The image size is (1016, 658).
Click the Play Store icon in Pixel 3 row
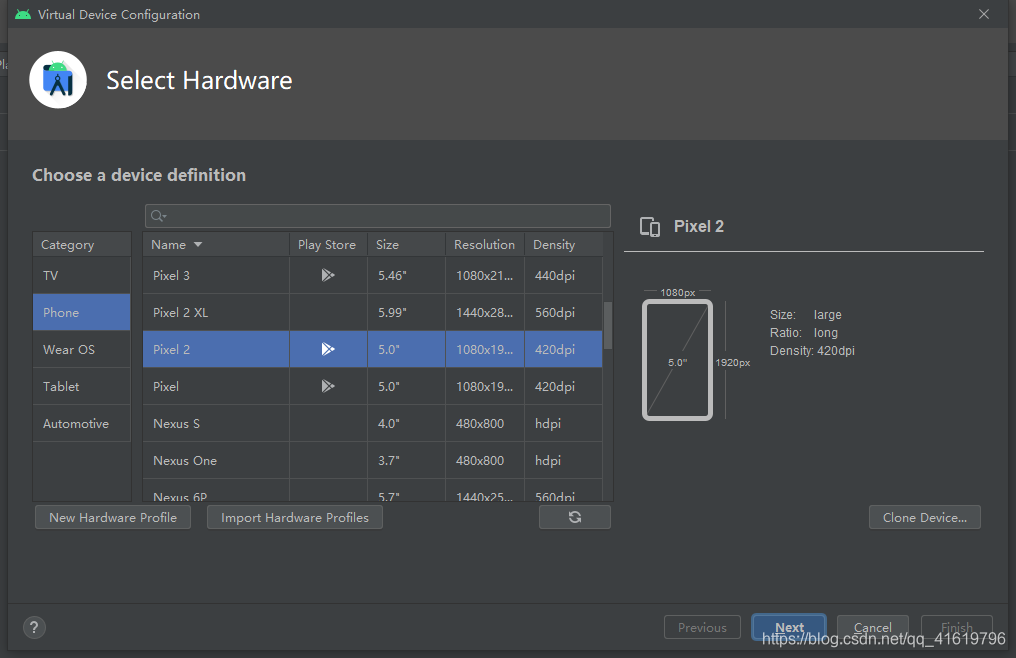327,275
